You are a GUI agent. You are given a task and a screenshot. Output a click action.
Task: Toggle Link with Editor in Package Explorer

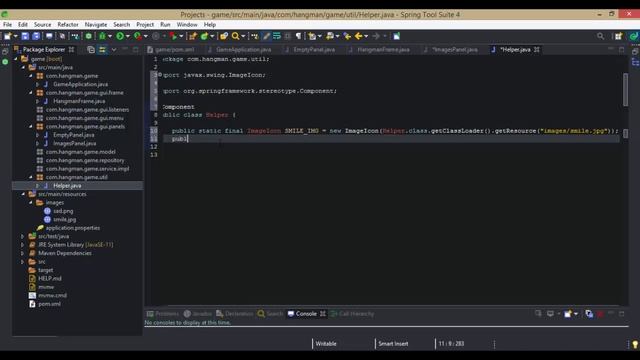click(x=102, y=49)
